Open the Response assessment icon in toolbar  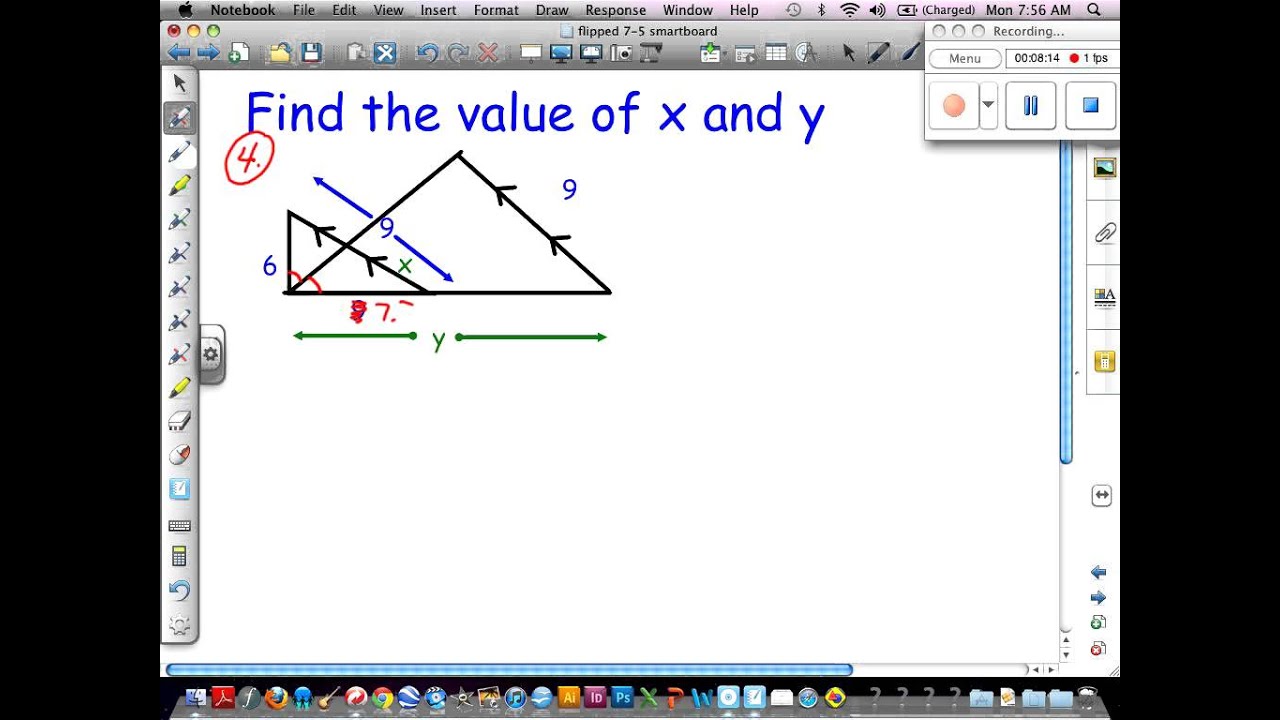710,53
